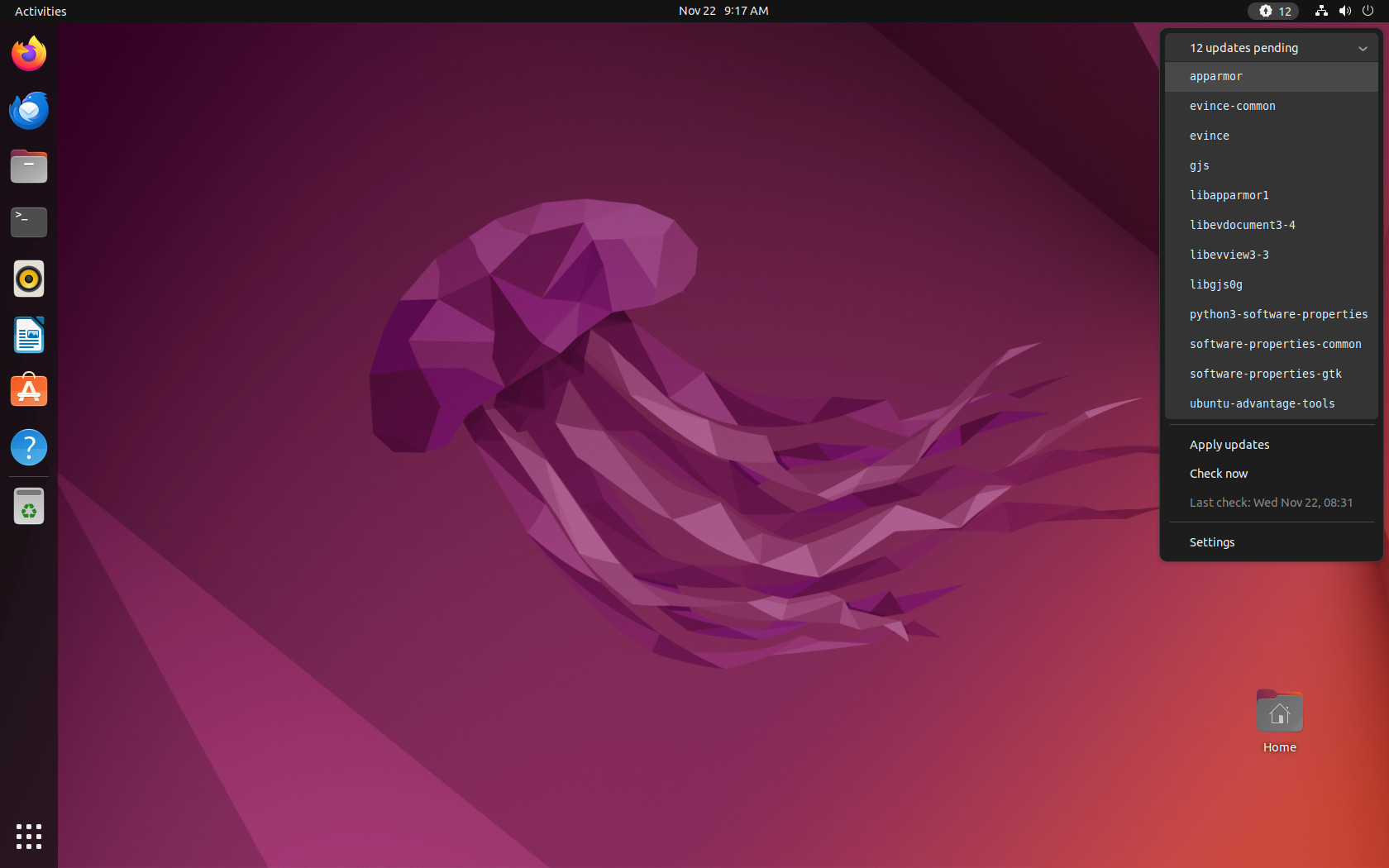Click the Last check timestamp text
The width and height of the screenshot is (1389, 868).
tap(1271, 503)
